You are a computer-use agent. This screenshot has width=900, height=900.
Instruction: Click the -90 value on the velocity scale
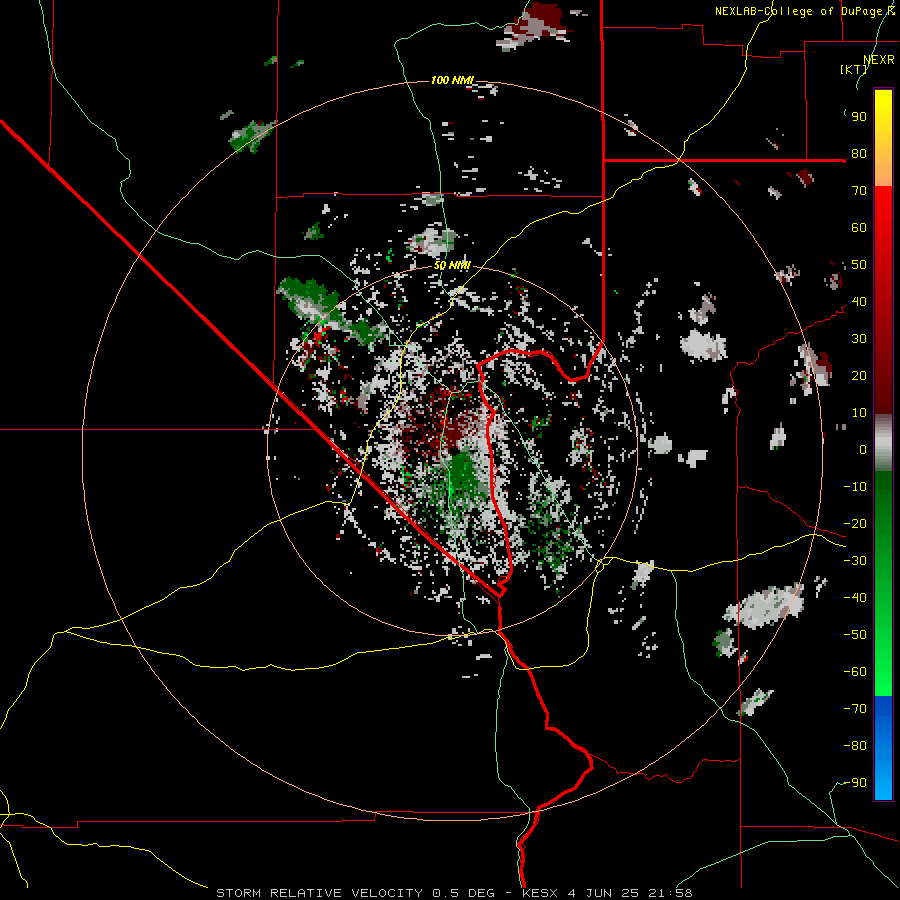(x=855, y=783)
